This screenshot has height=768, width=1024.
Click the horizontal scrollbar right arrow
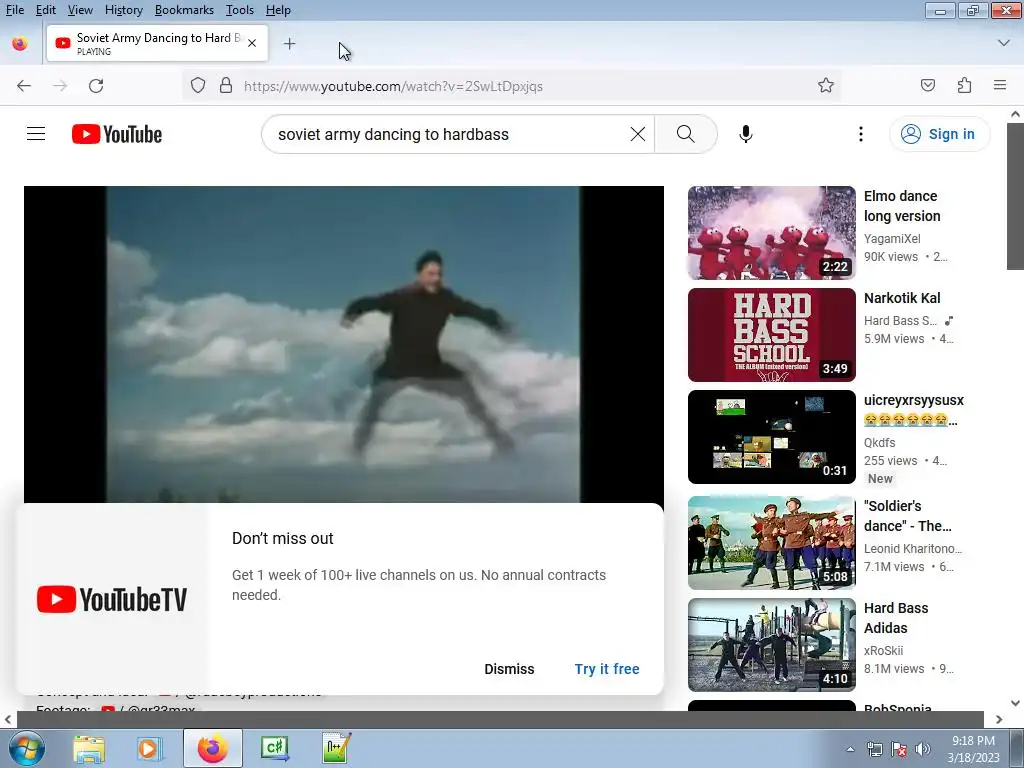pos(999,719)
